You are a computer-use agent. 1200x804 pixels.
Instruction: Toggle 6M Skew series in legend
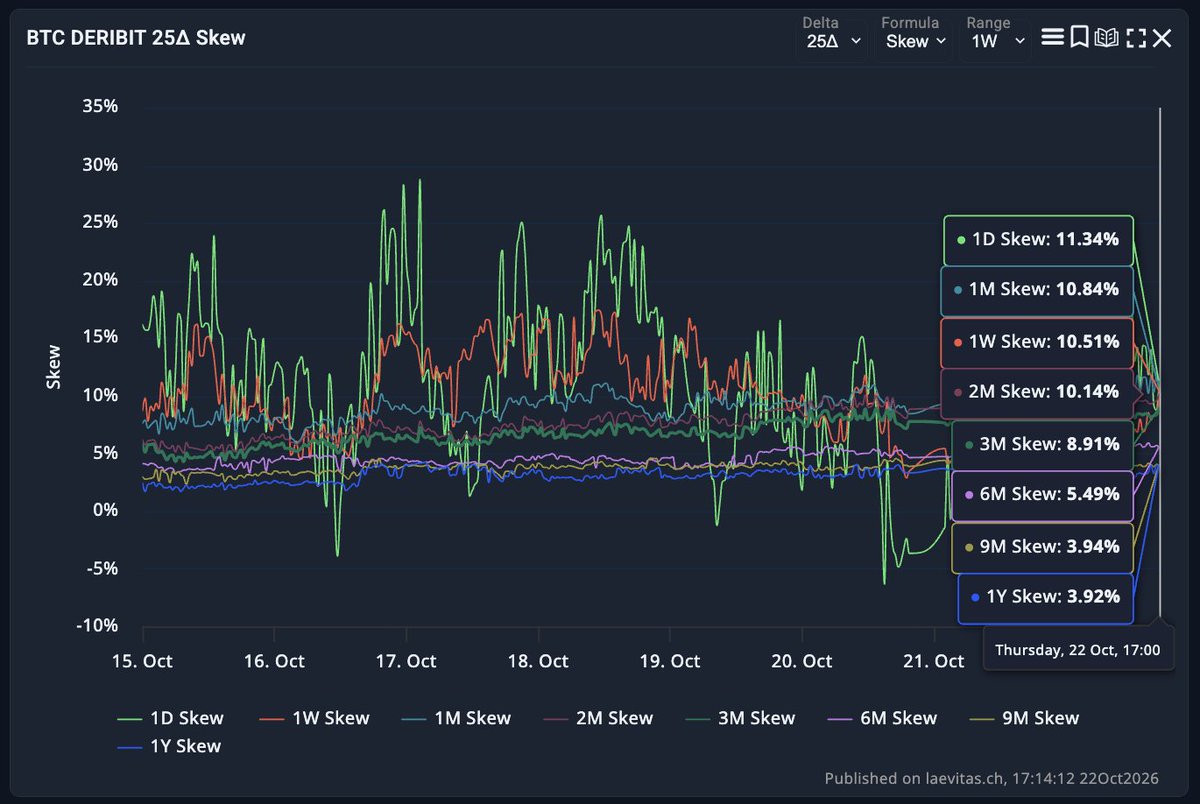pos(884,718)
